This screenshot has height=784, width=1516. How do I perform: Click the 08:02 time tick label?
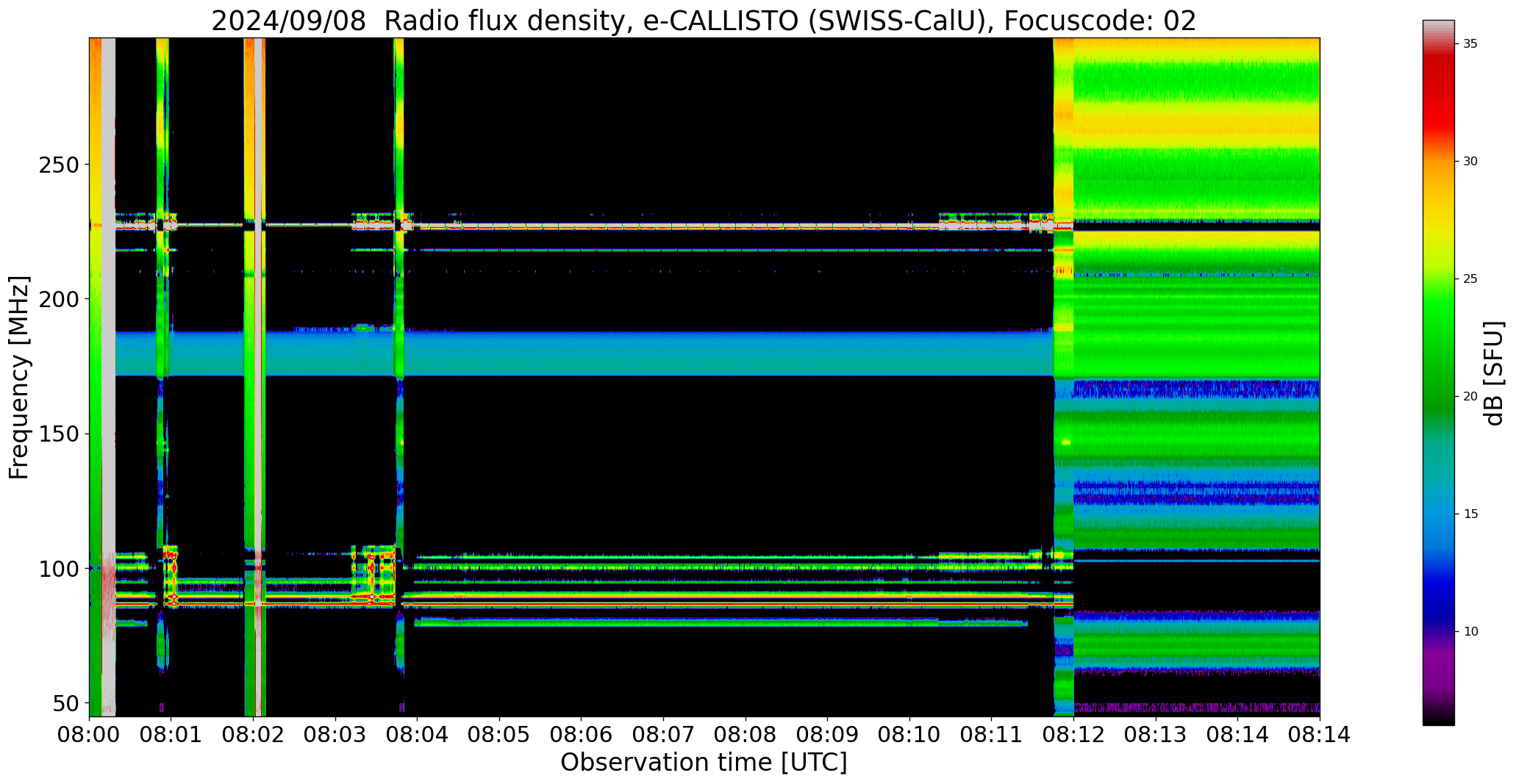[x=254, y=735]
